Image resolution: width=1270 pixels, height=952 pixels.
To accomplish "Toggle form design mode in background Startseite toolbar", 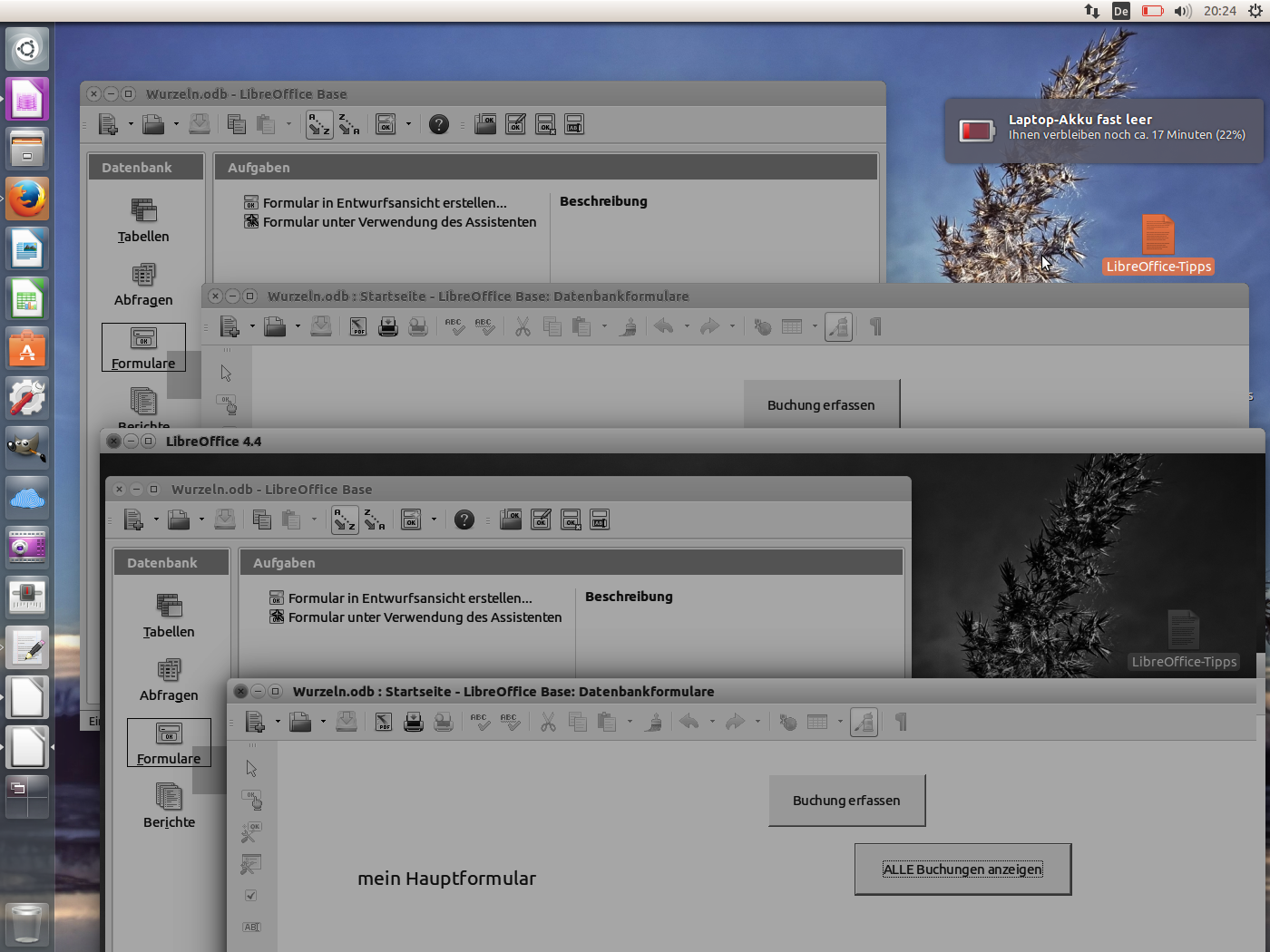I will 838,326.
